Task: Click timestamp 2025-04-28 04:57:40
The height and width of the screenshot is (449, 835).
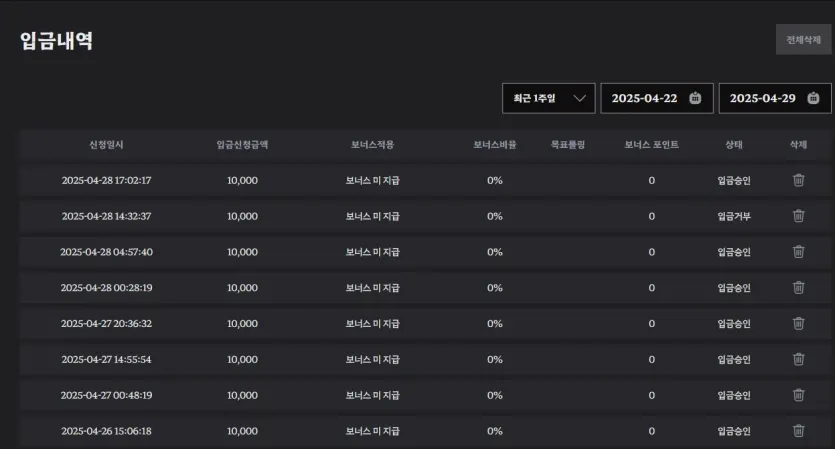Action: click(x=107, y=252)
